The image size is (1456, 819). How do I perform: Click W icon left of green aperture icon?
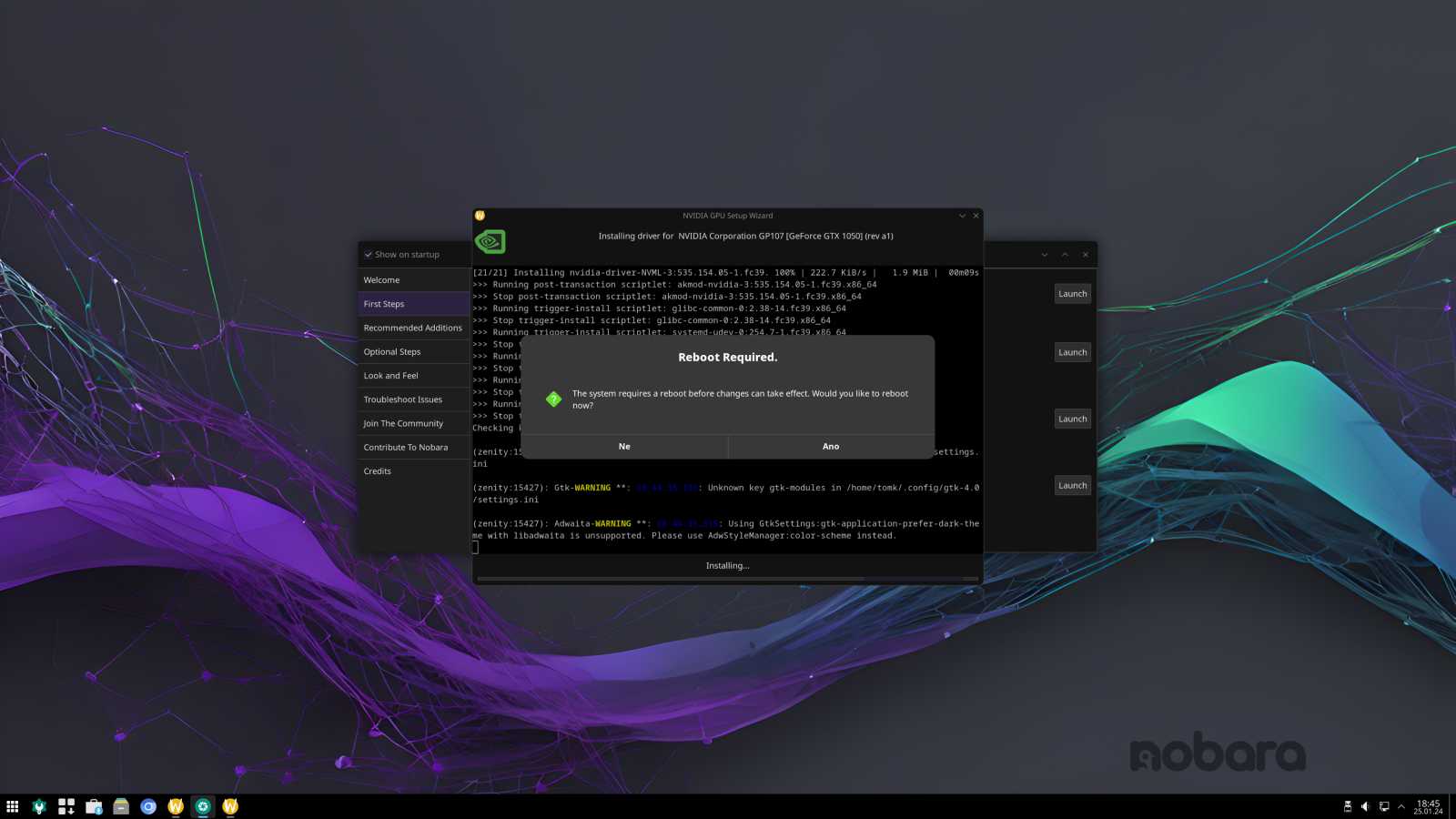coord(176,806)
